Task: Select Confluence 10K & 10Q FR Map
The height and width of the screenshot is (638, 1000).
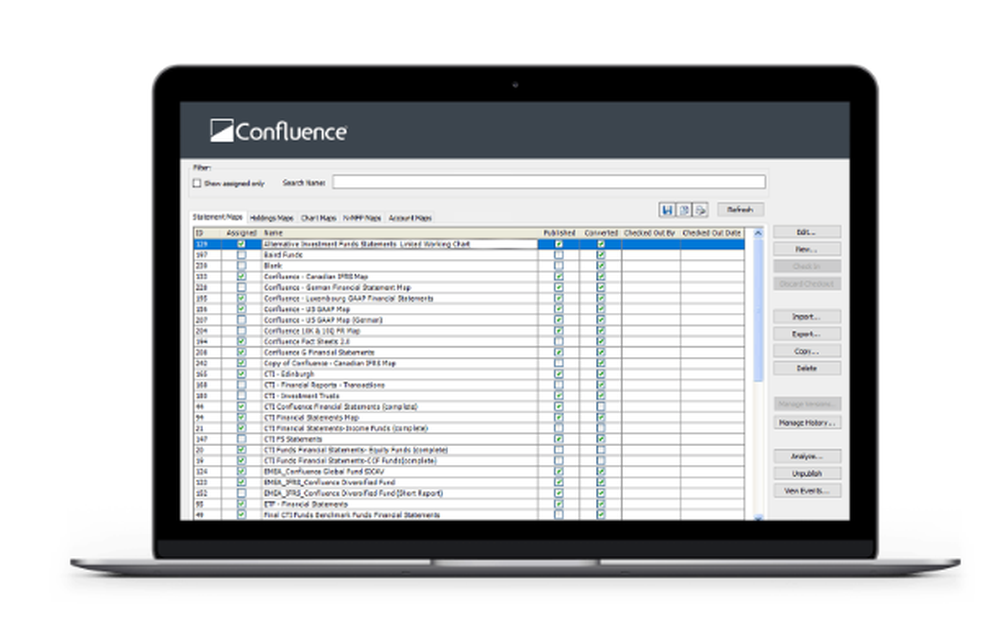Action: click(x=312, y=331)
